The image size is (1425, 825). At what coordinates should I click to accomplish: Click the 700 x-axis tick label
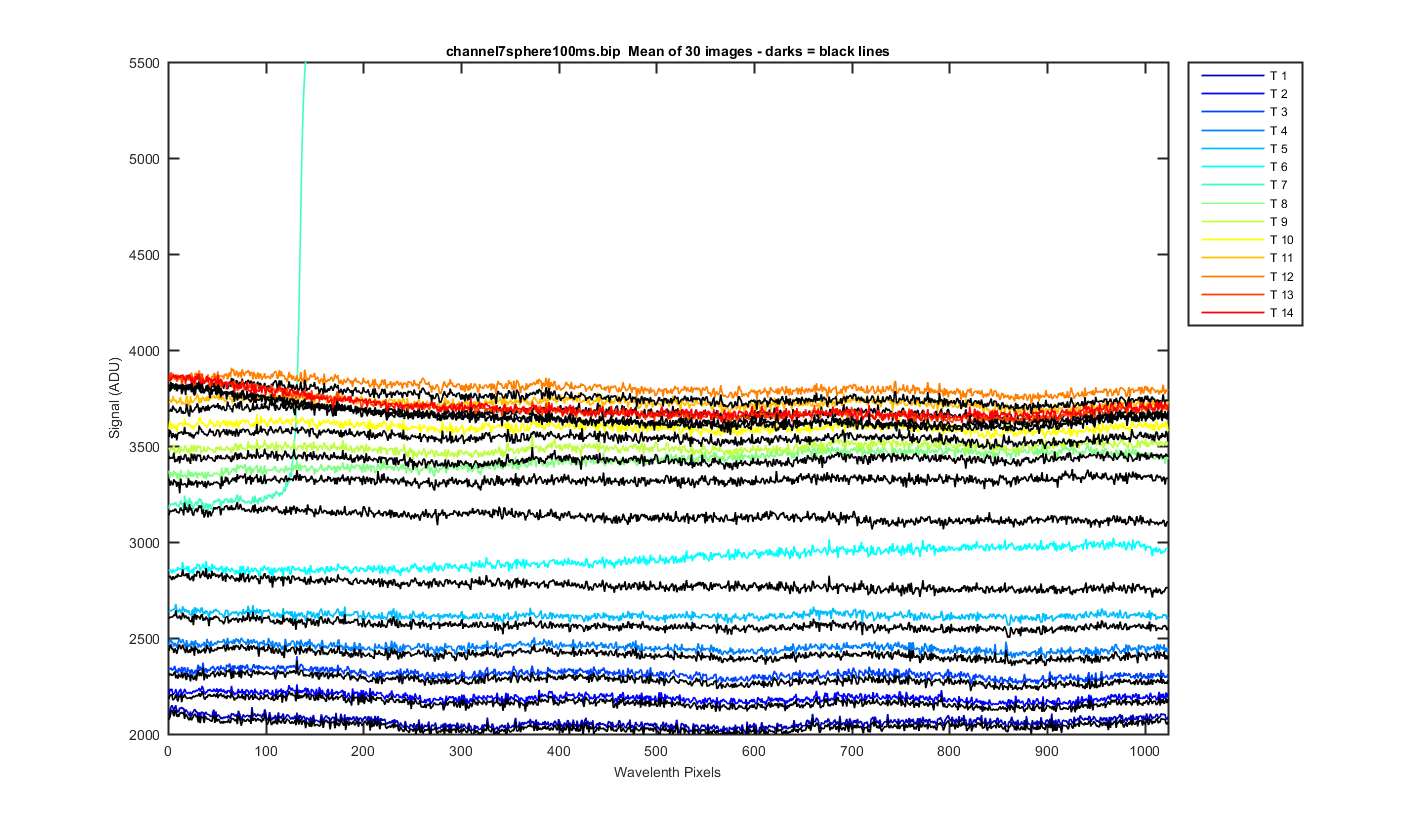(x=852, y=752)
